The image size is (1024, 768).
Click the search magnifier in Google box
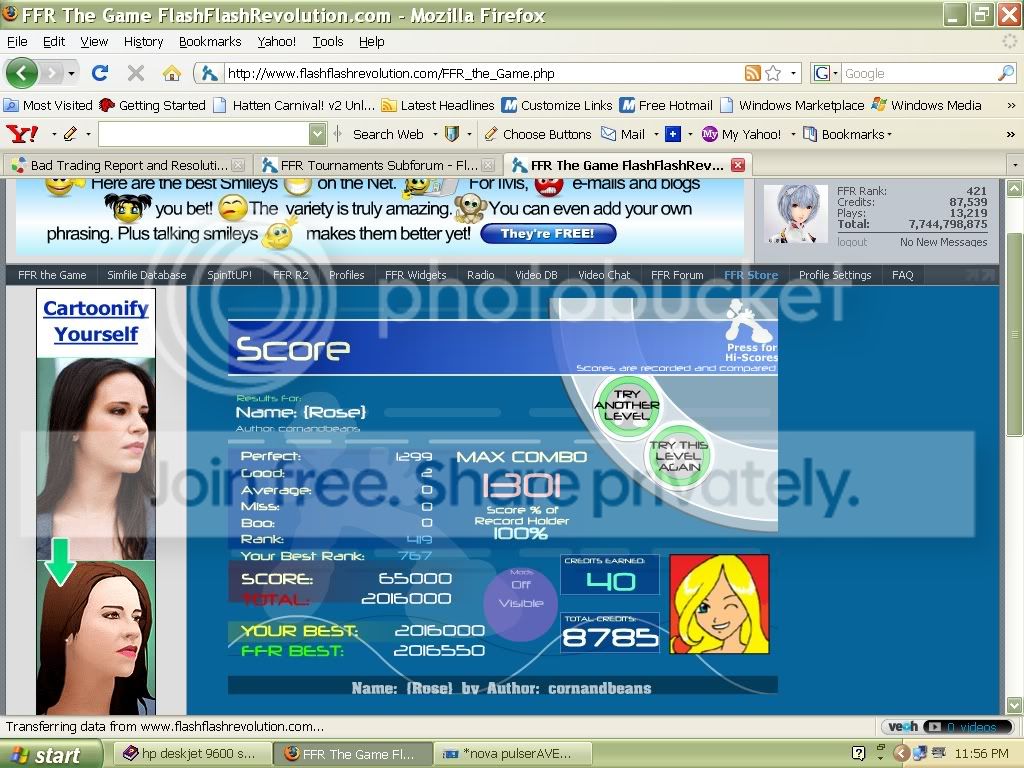(1005, 73)
